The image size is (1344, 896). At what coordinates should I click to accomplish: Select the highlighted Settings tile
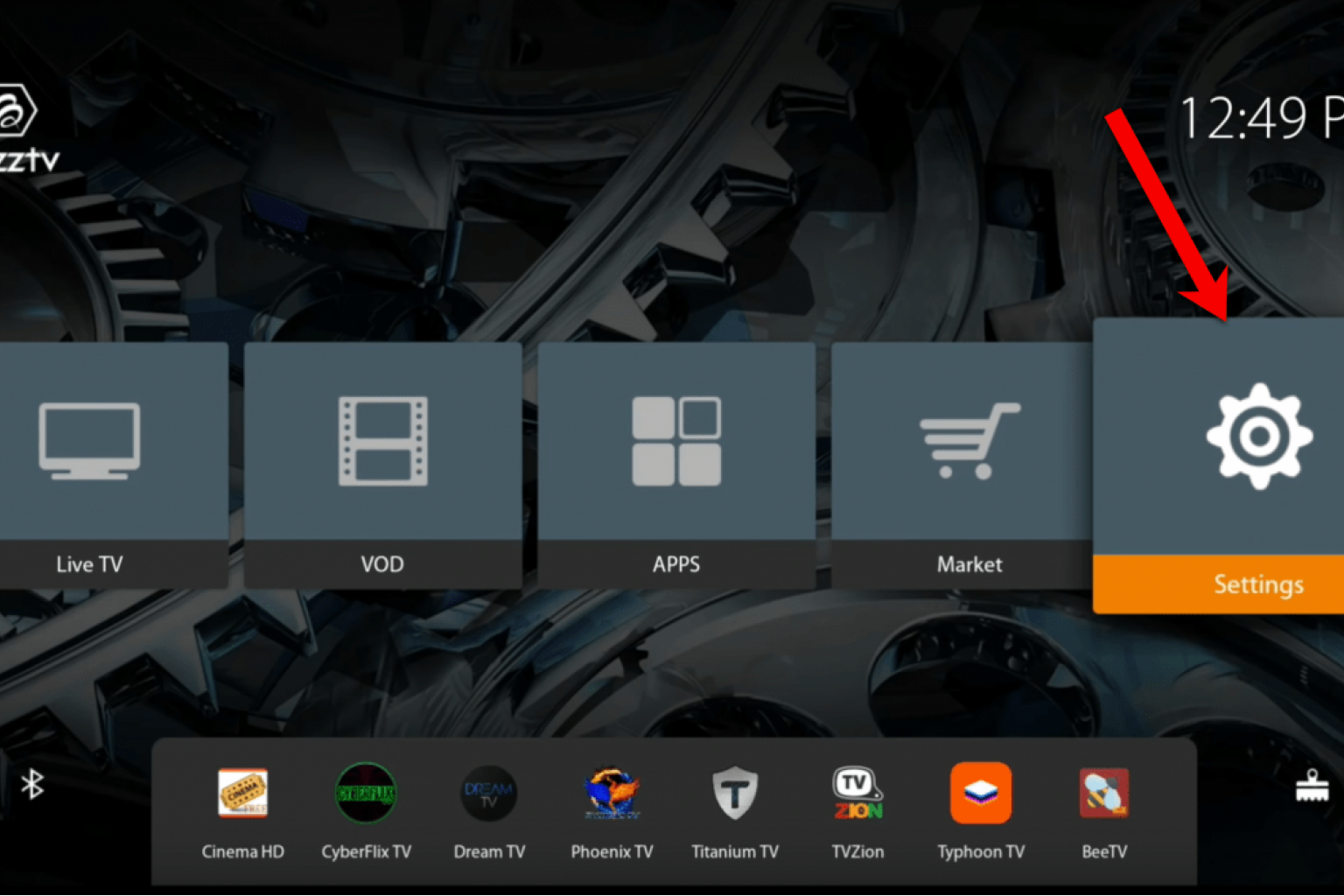pos(1258,584)
